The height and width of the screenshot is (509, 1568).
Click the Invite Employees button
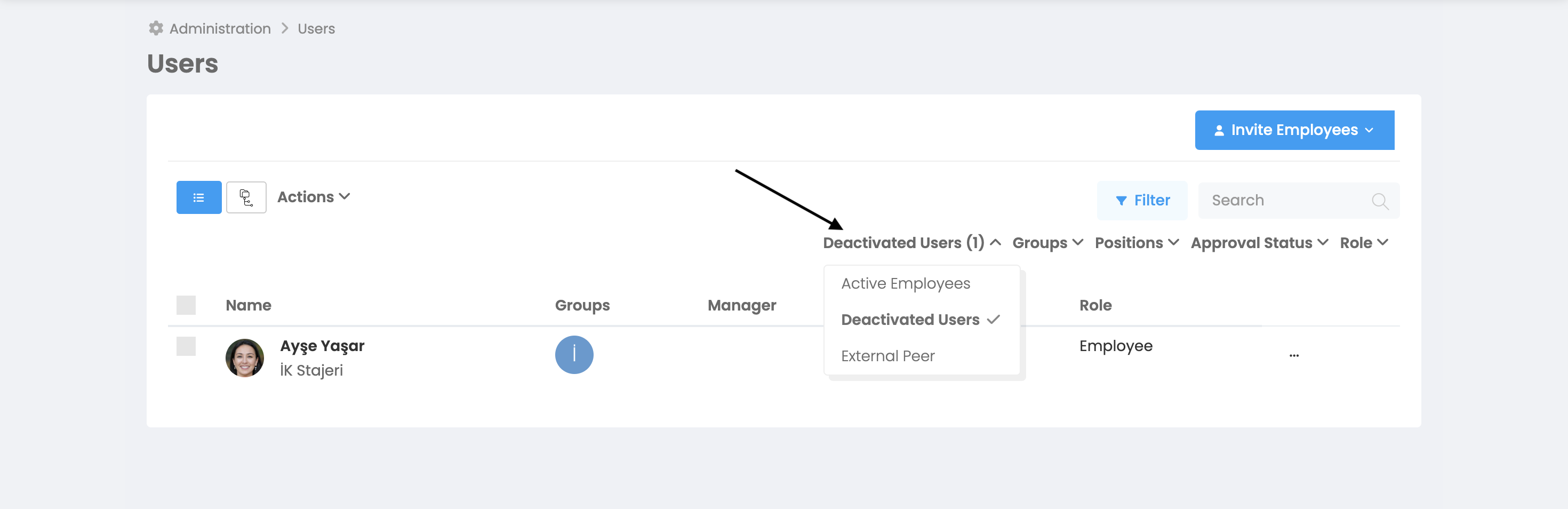click(1294, 130)
